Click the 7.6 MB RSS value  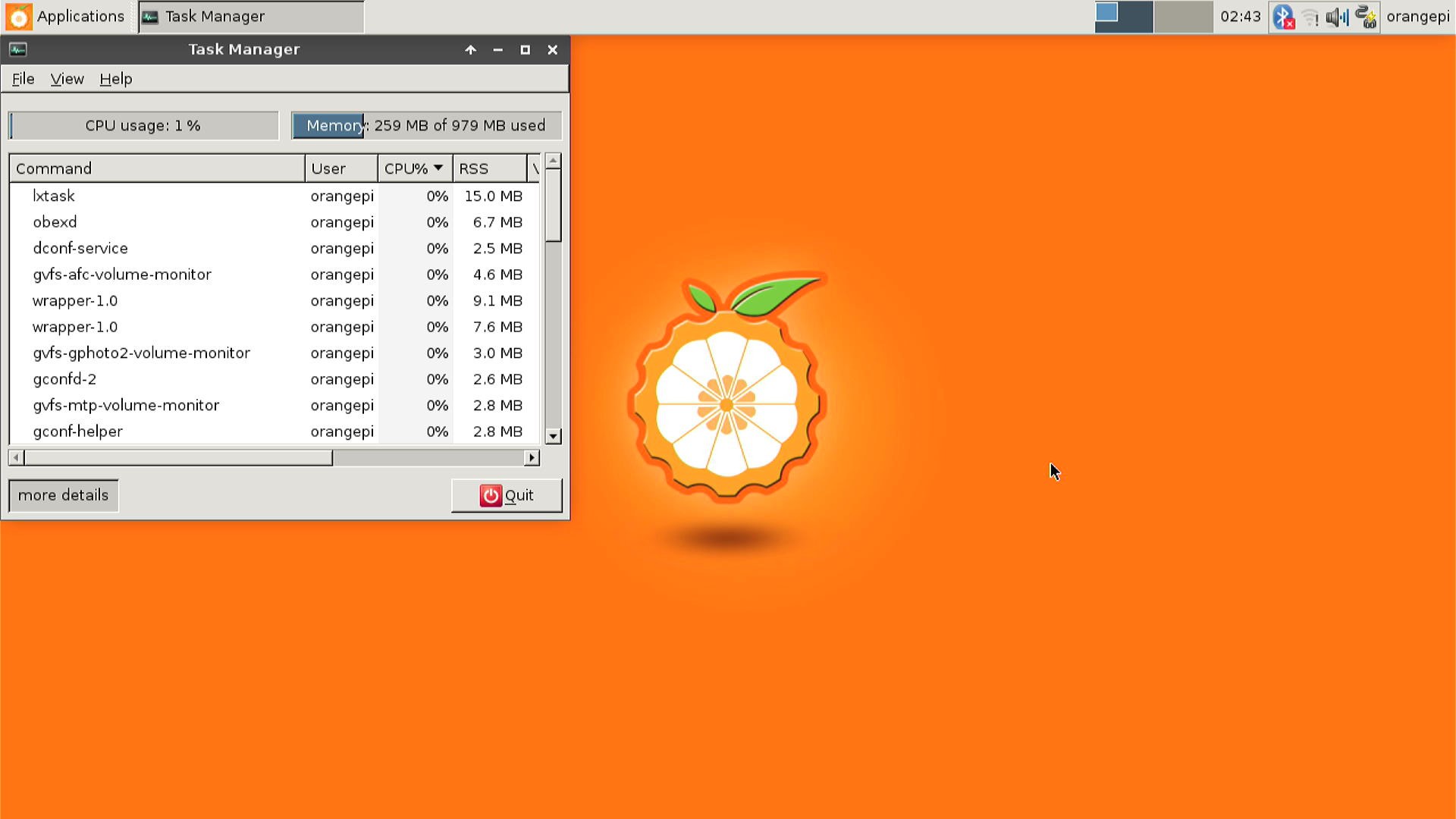pyautogui.click(x=497, y=327)
